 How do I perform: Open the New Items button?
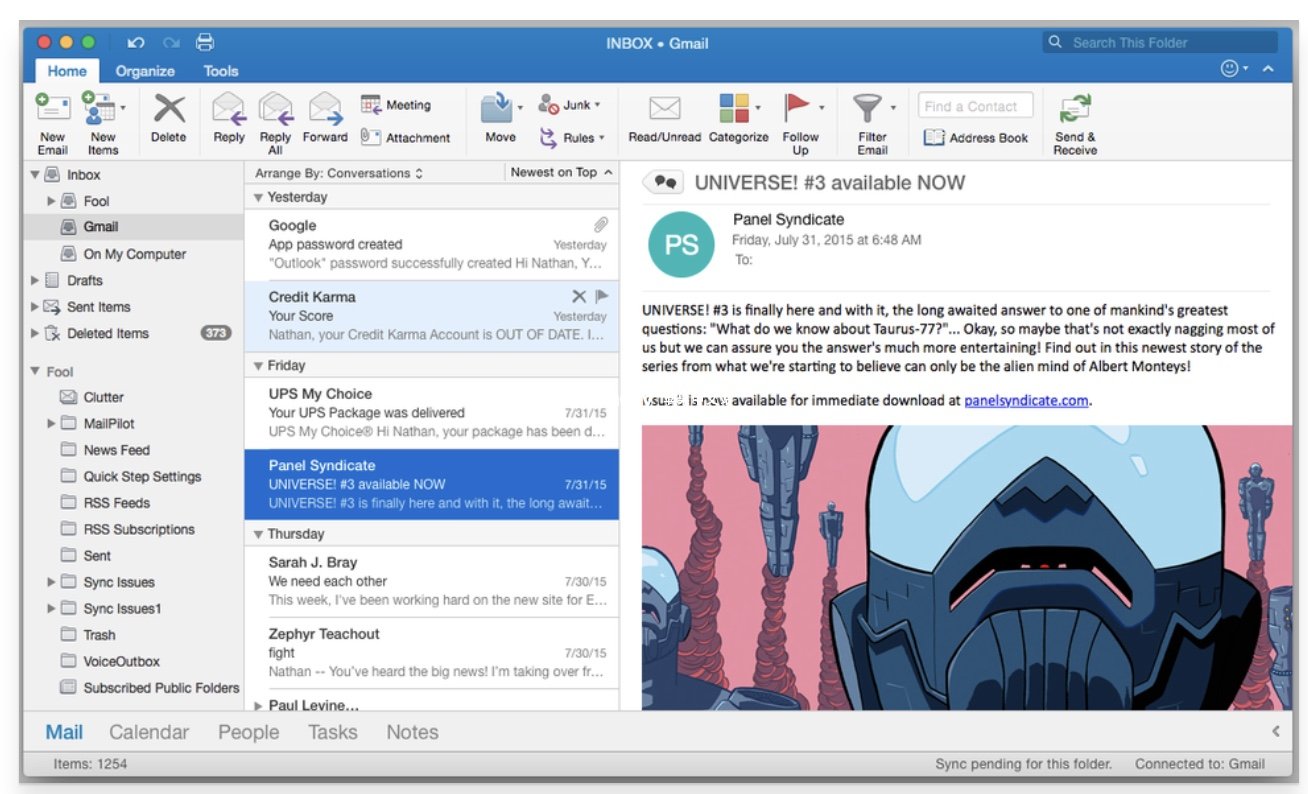102,122
